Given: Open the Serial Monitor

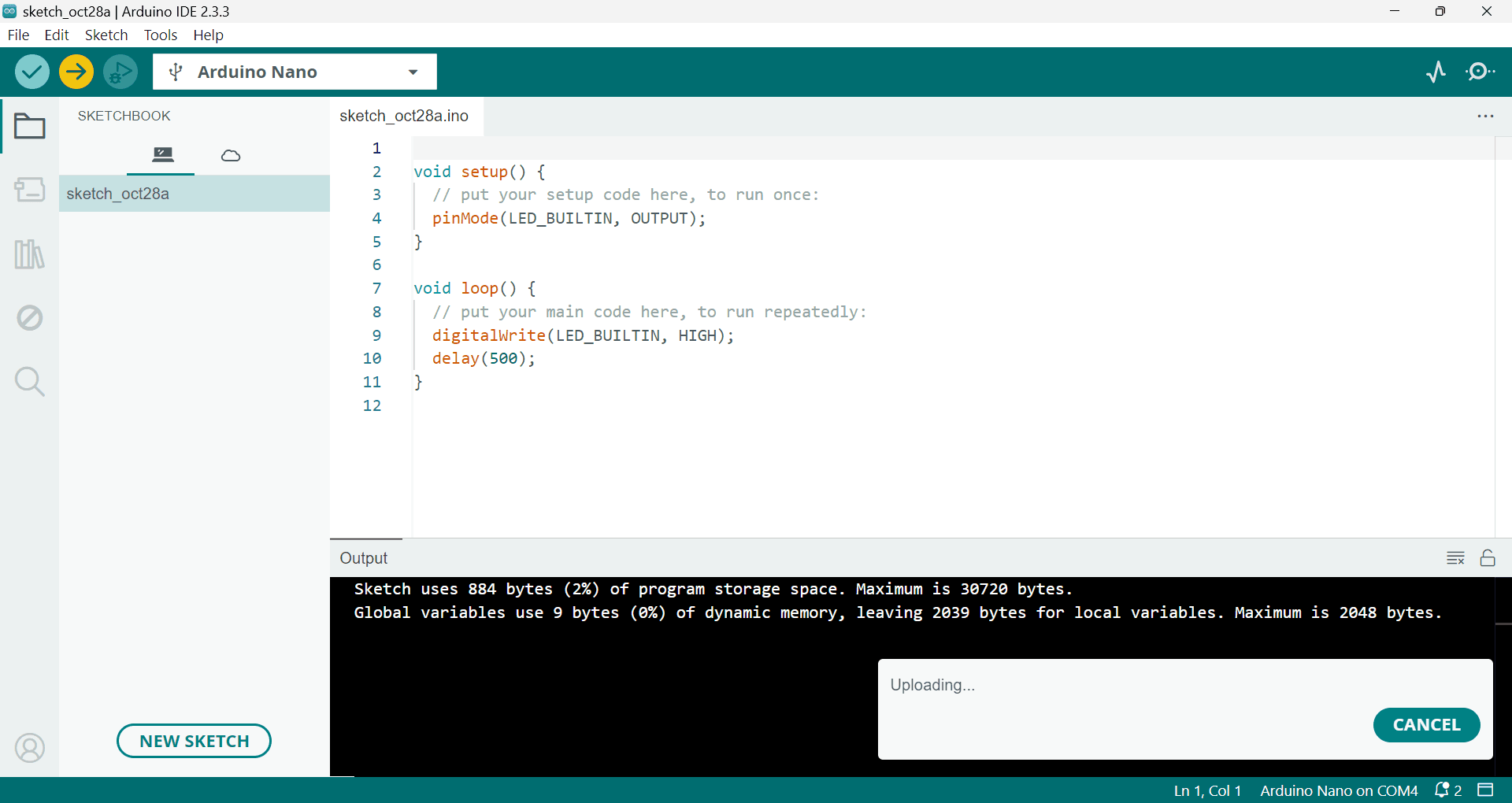Looking at the screenshot, I should (x=1480, y=72).
